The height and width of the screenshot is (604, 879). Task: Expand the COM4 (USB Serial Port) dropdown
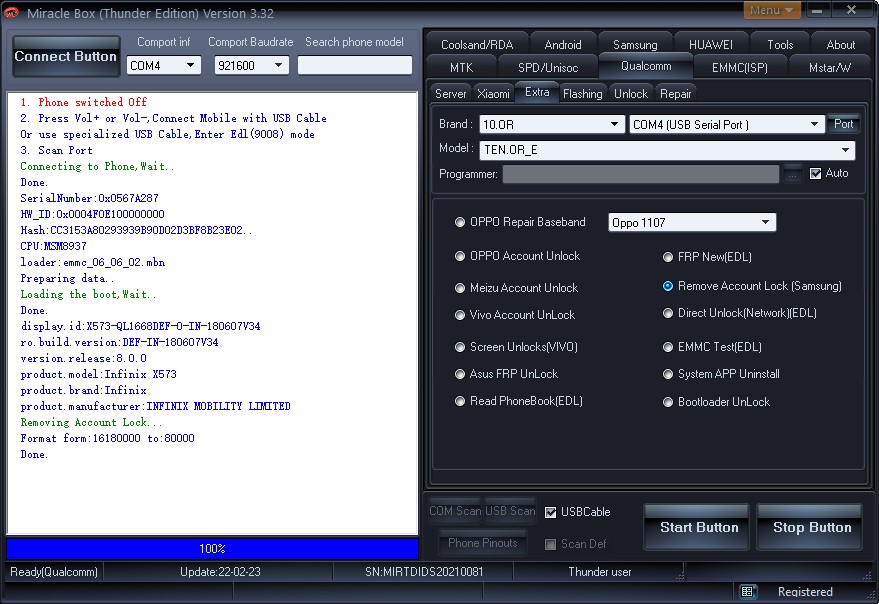[727, 125]
